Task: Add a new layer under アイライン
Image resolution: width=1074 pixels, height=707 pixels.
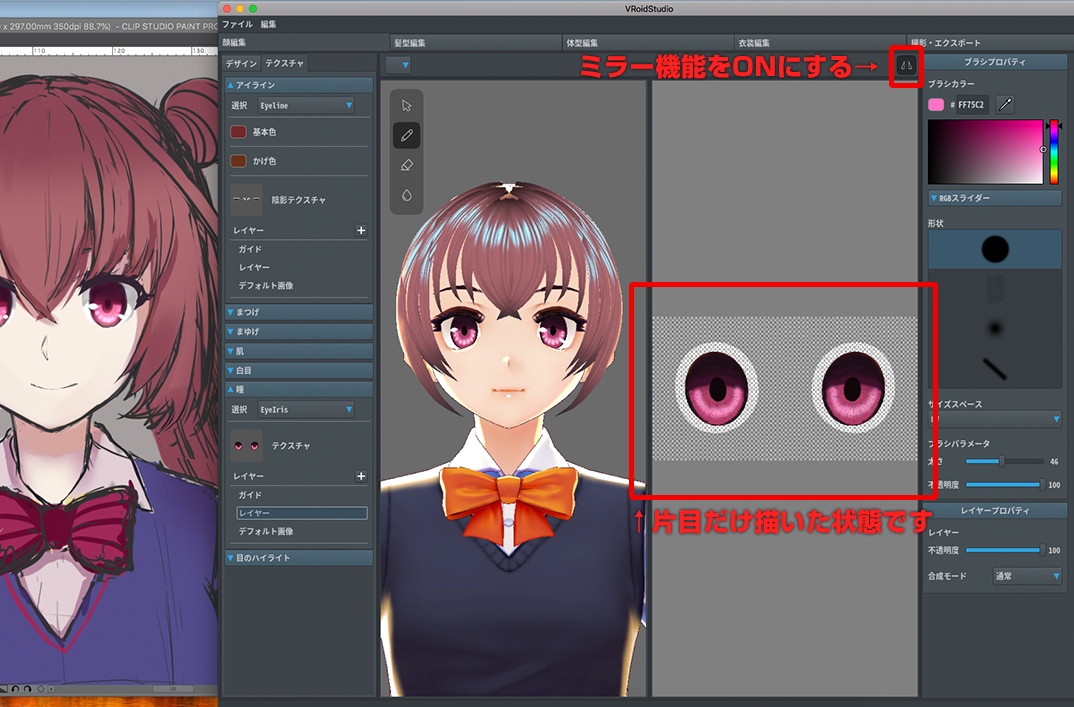Action: (361, 230)
